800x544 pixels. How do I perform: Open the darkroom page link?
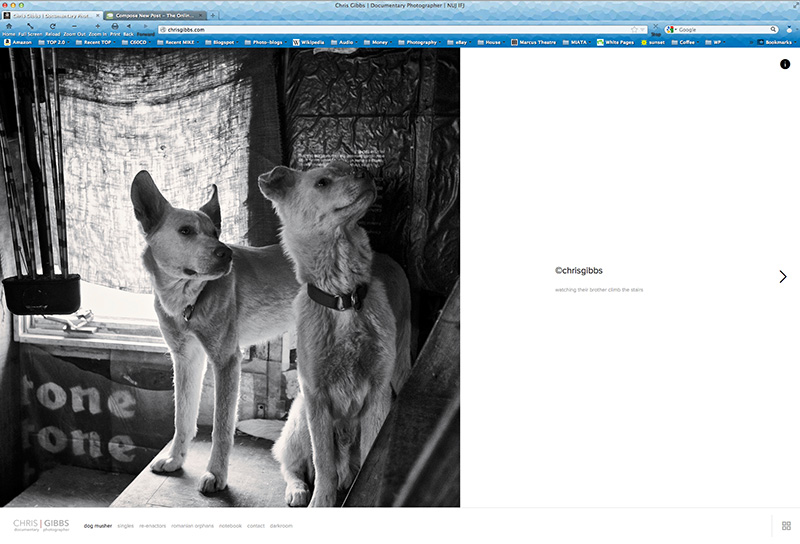282,525
